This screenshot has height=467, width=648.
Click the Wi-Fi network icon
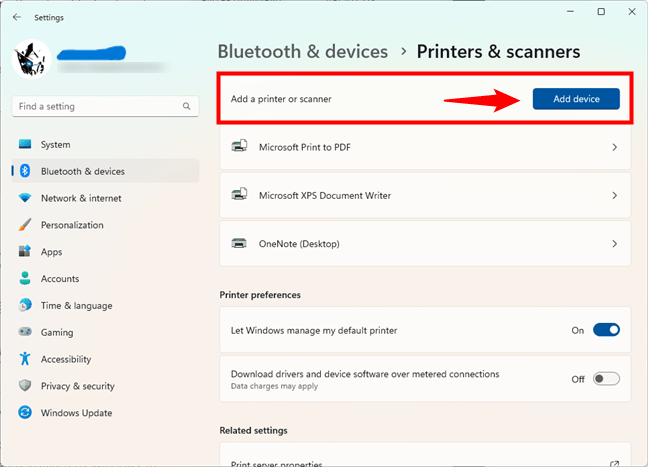tap(25, 198)
